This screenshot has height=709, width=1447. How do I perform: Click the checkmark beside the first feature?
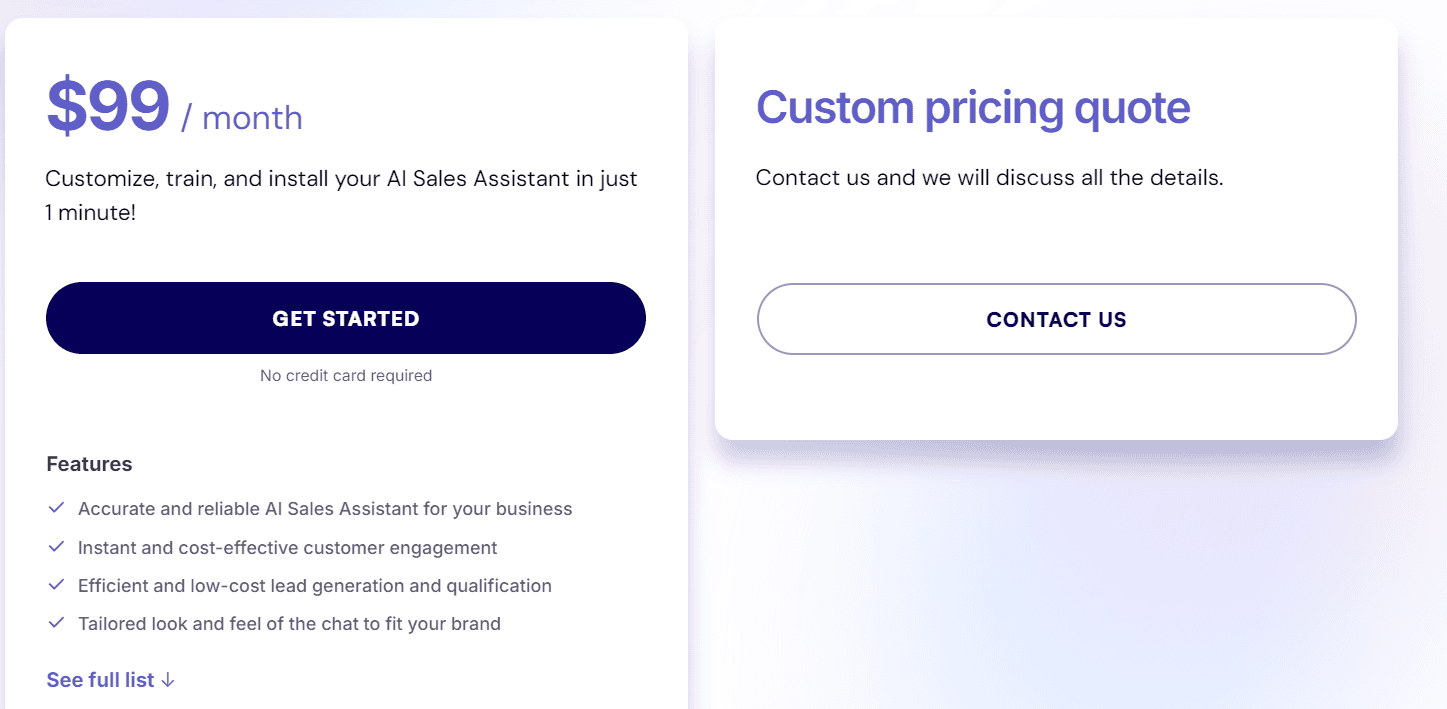[56, 508]
